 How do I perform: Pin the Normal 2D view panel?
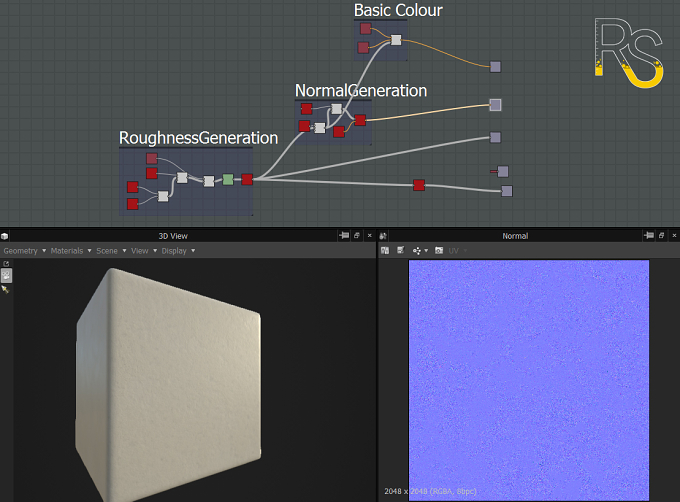(649, 235)
